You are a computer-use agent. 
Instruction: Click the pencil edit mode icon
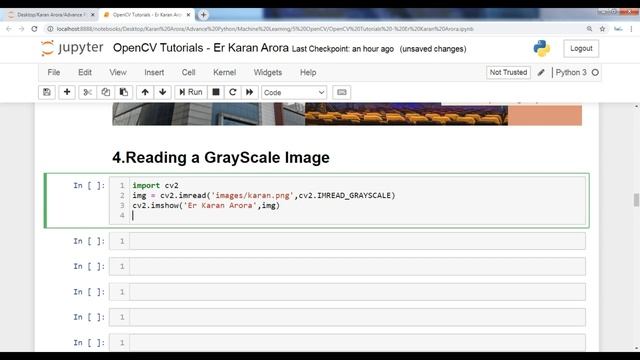[541, 73]
